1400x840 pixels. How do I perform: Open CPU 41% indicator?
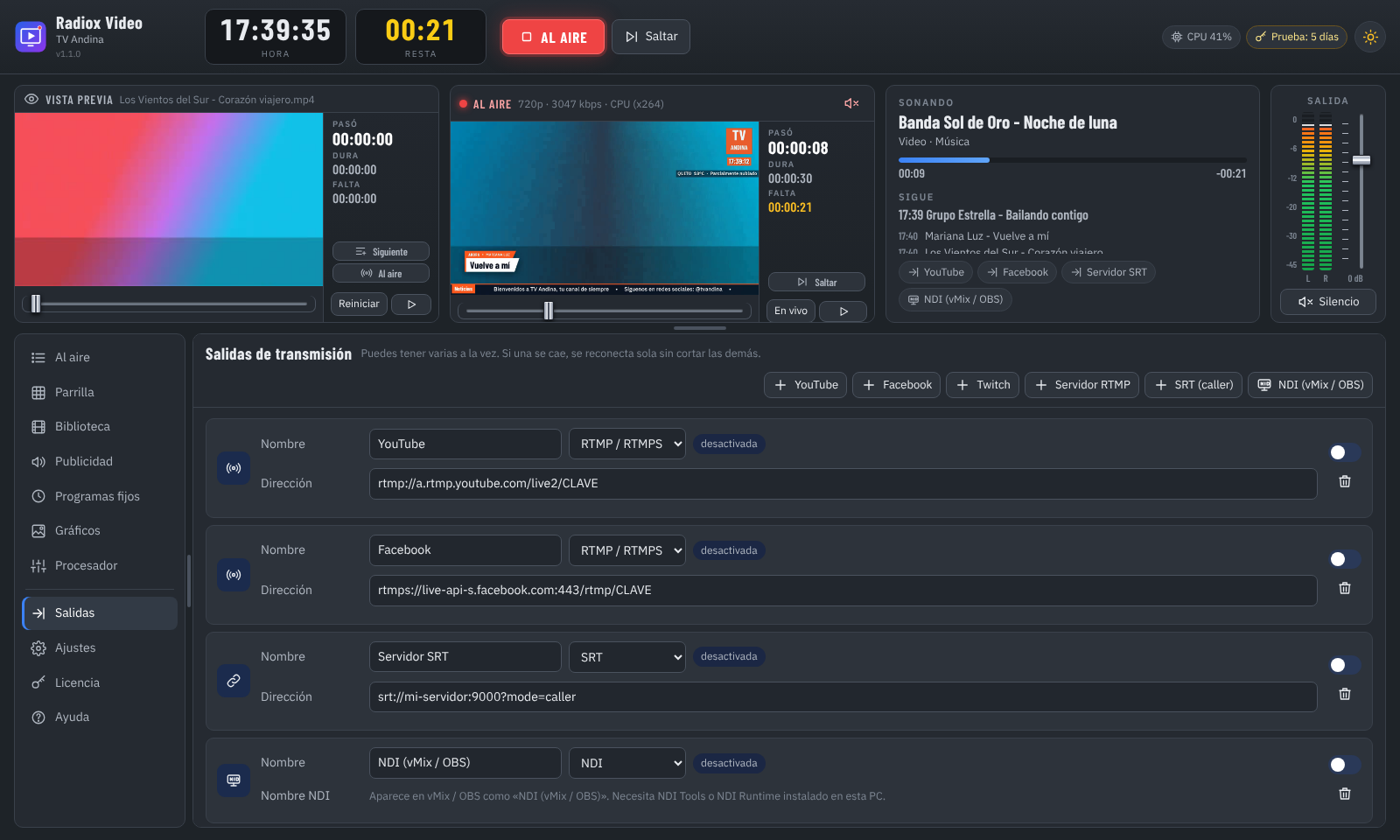tap(1201, 37)
